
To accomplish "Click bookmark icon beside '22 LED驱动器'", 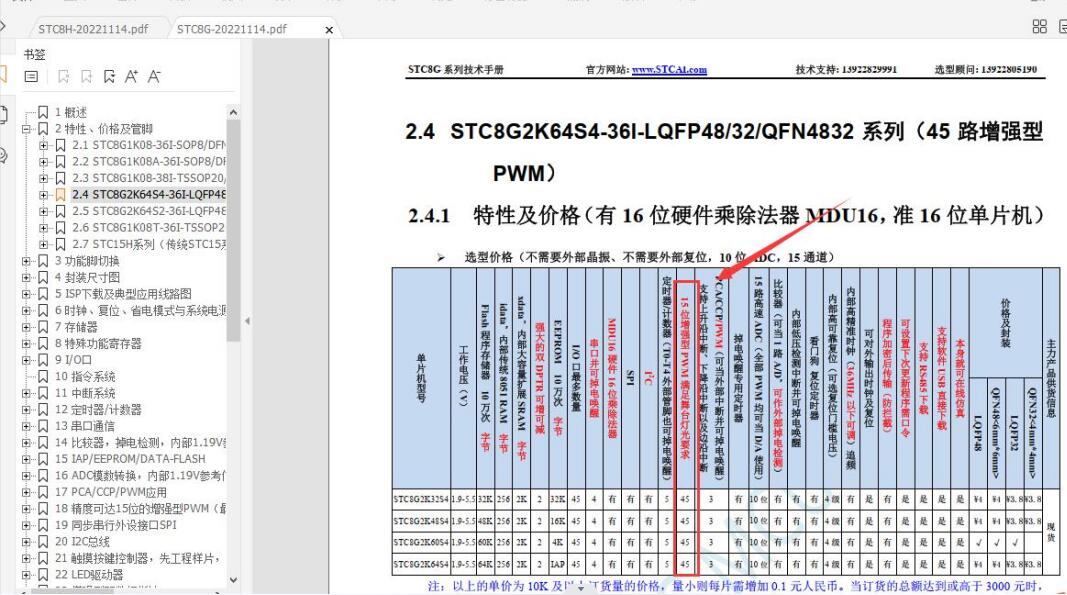I will click(x=43, y=575).
